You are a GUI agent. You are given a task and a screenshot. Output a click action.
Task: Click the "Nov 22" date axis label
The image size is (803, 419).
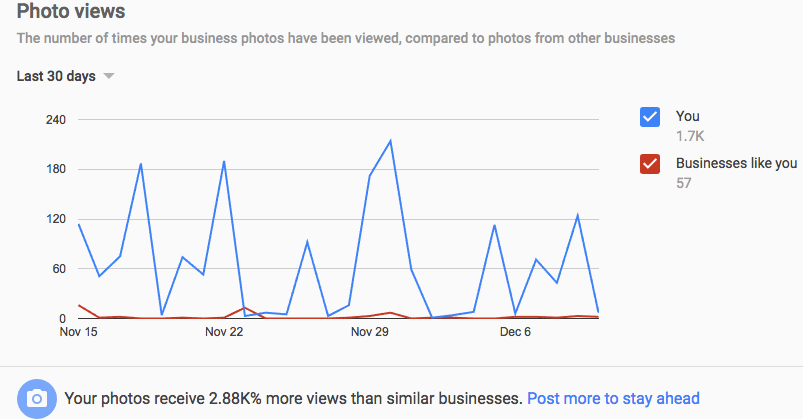[224, 331]
